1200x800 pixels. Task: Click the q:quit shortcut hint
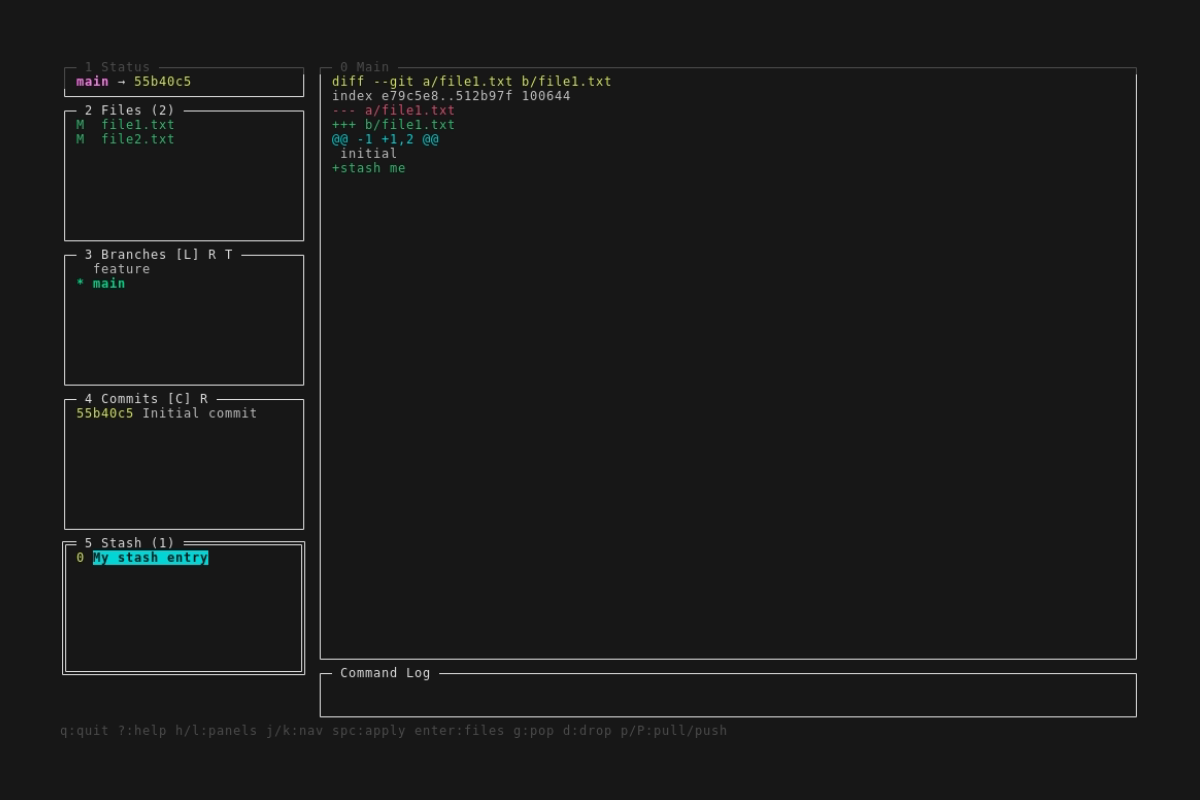pos(84,731)
